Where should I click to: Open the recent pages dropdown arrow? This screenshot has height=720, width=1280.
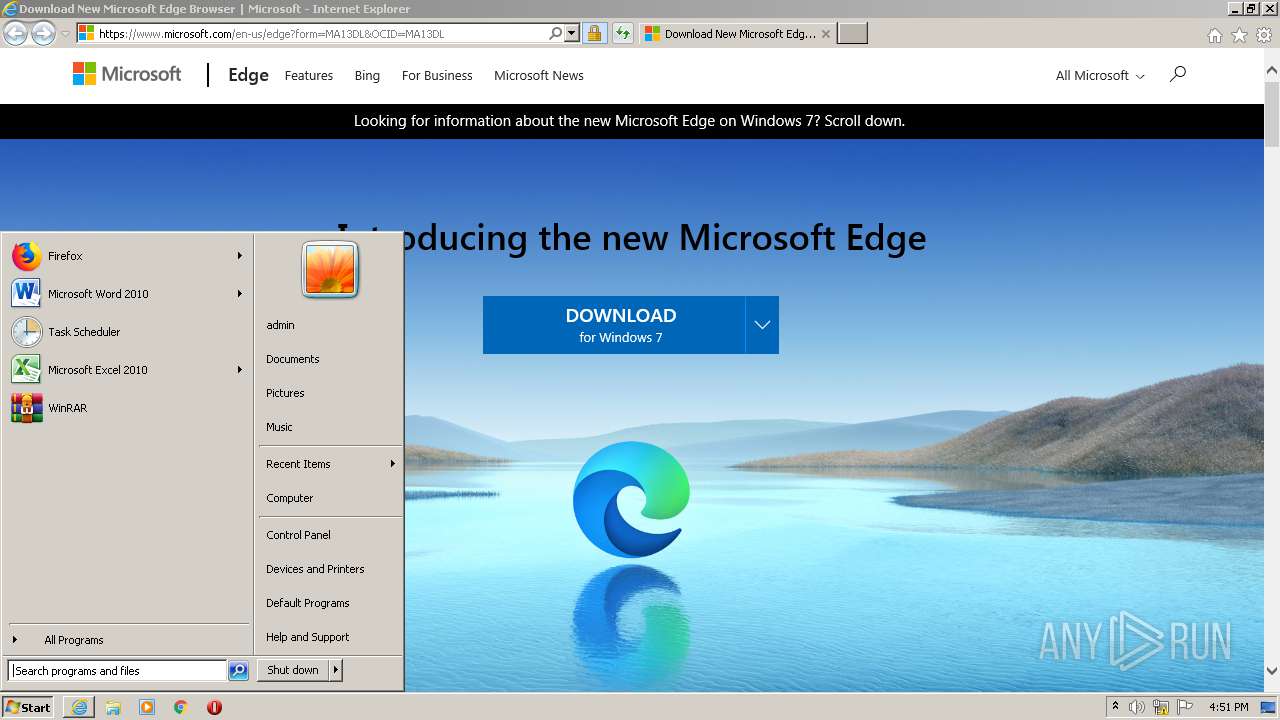pyautogui.click(x=65, y=33)
